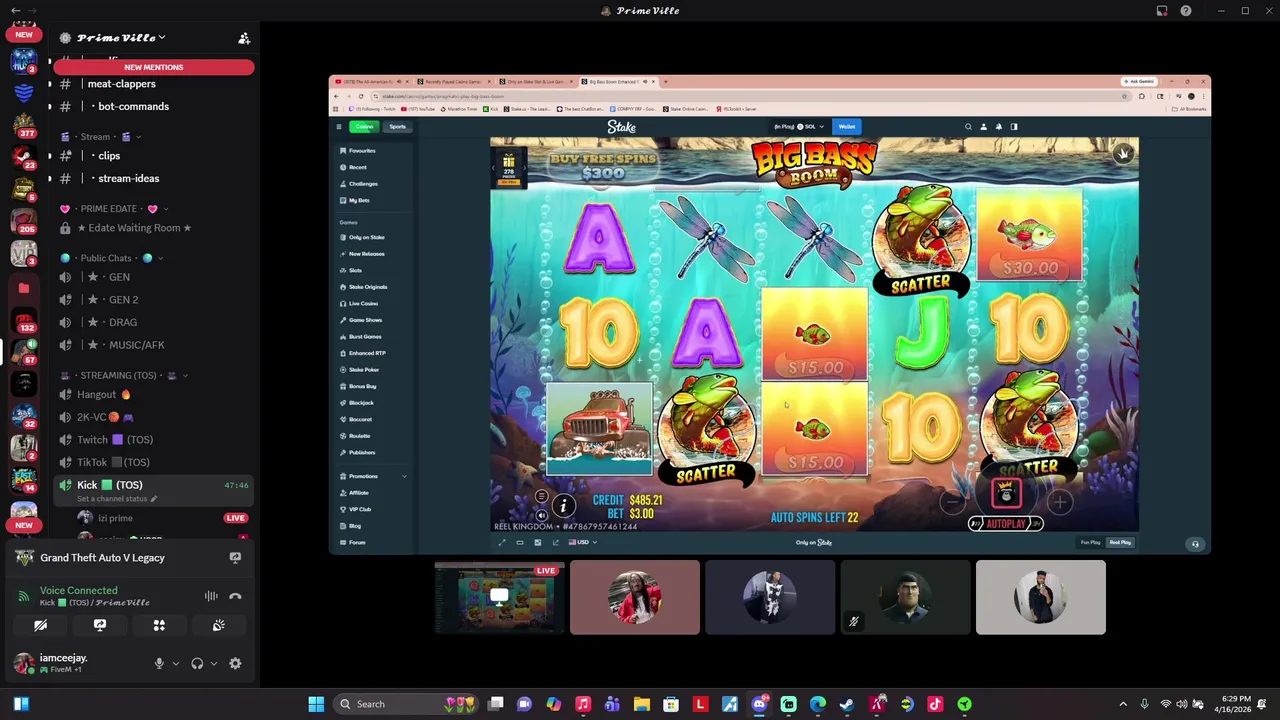The height and width of the screenshot is (720, 1280).
Task: Open the stream-ideas channel
Action: pyautogui.click(x=128, y=178)
